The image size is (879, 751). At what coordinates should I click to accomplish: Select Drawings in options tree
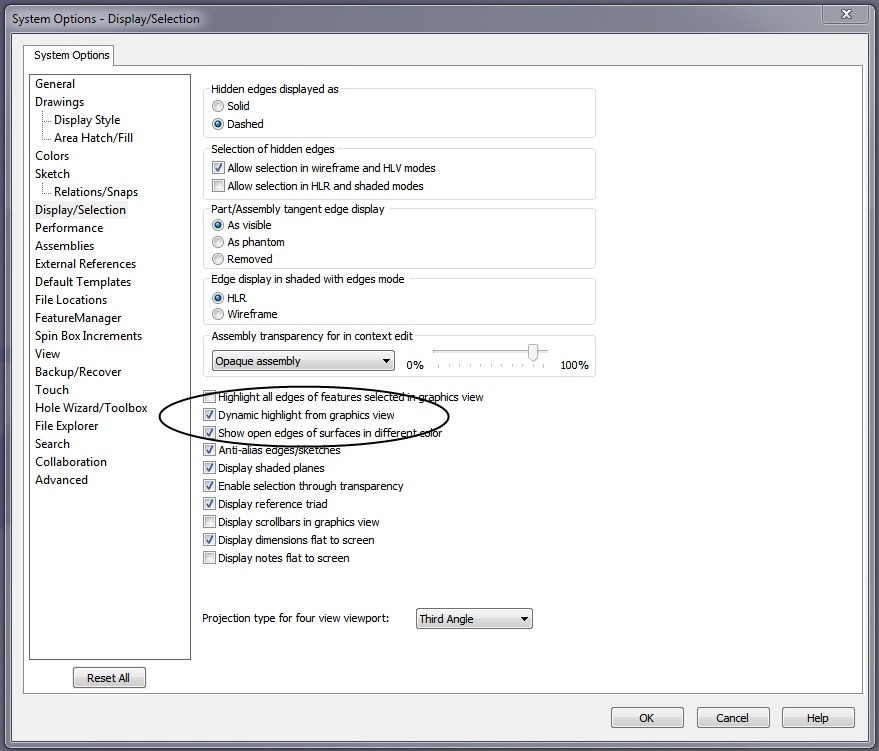[59, 101]
